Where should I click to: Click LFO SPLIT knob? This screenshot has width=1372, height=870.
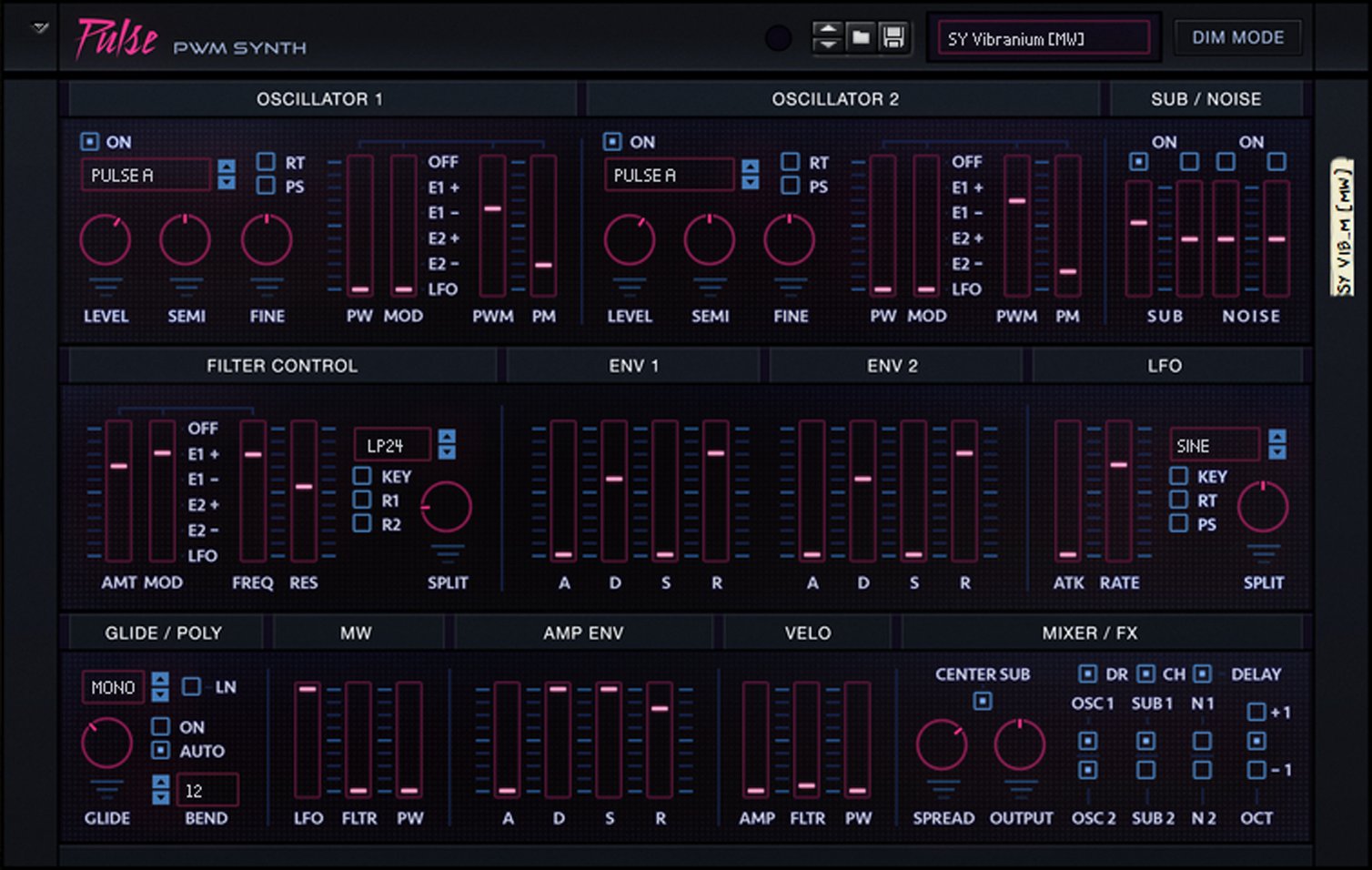point(1263,507)
